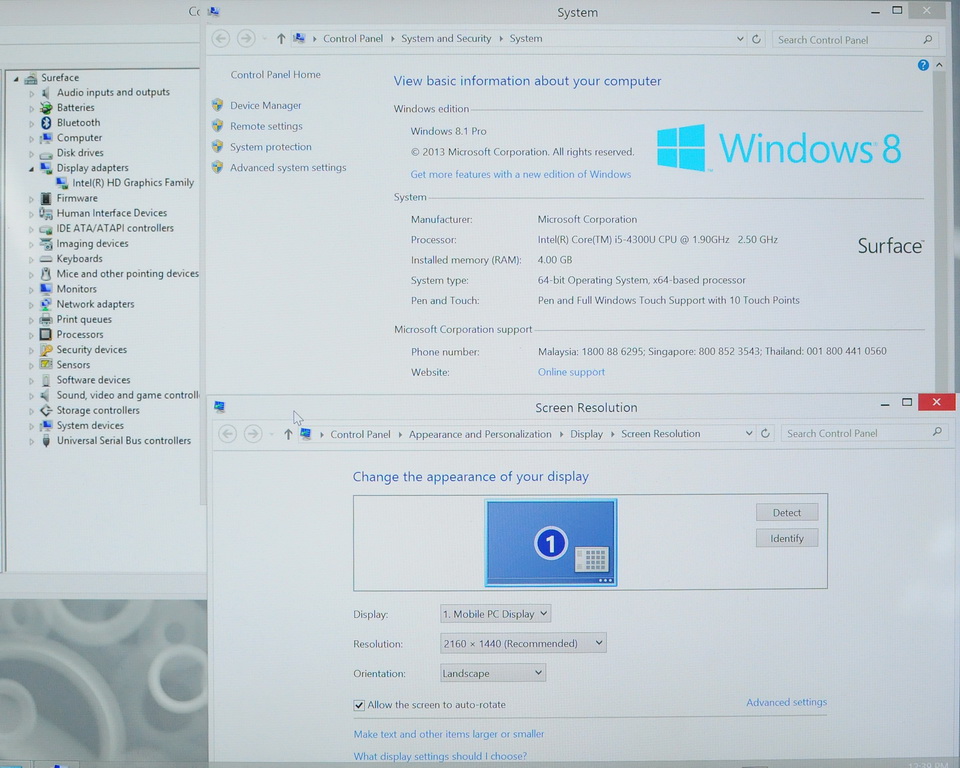Click the Firmware category icon
The width and height of the screenshot is (960, 768).
coord(45,198)
